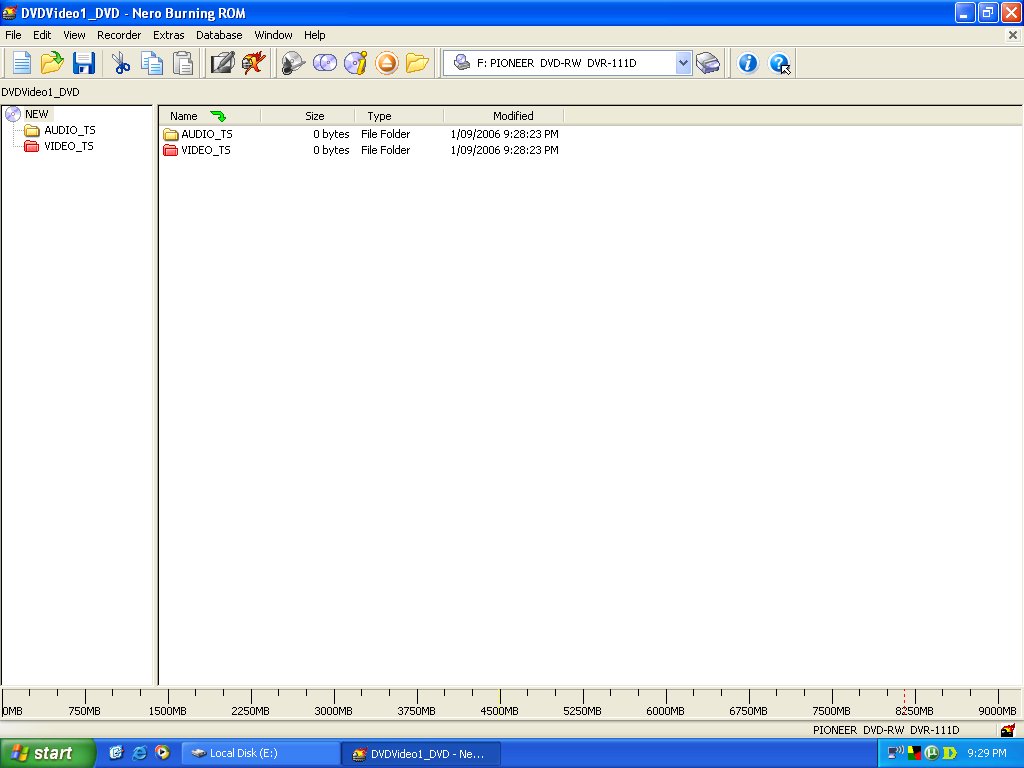The width and height of the screenshot is (1024, 768).
Task: Open the File menu
Action: point(13,35)
